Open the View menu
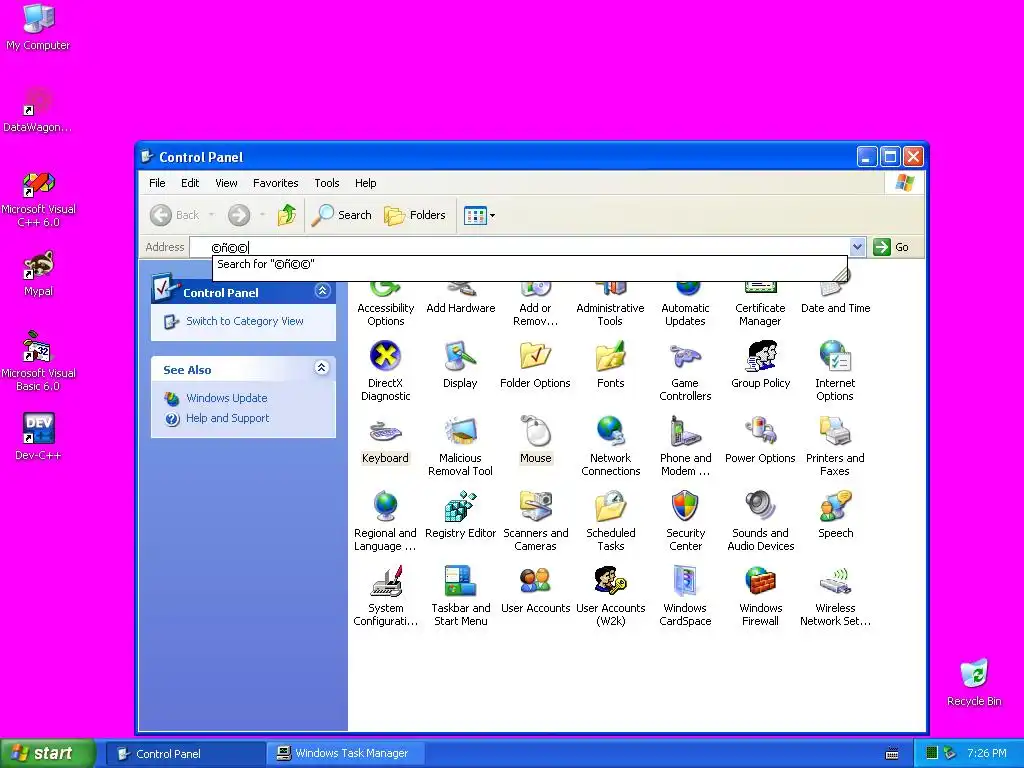The width and height of the screenshot is (1024, 768). pos(226,183)
